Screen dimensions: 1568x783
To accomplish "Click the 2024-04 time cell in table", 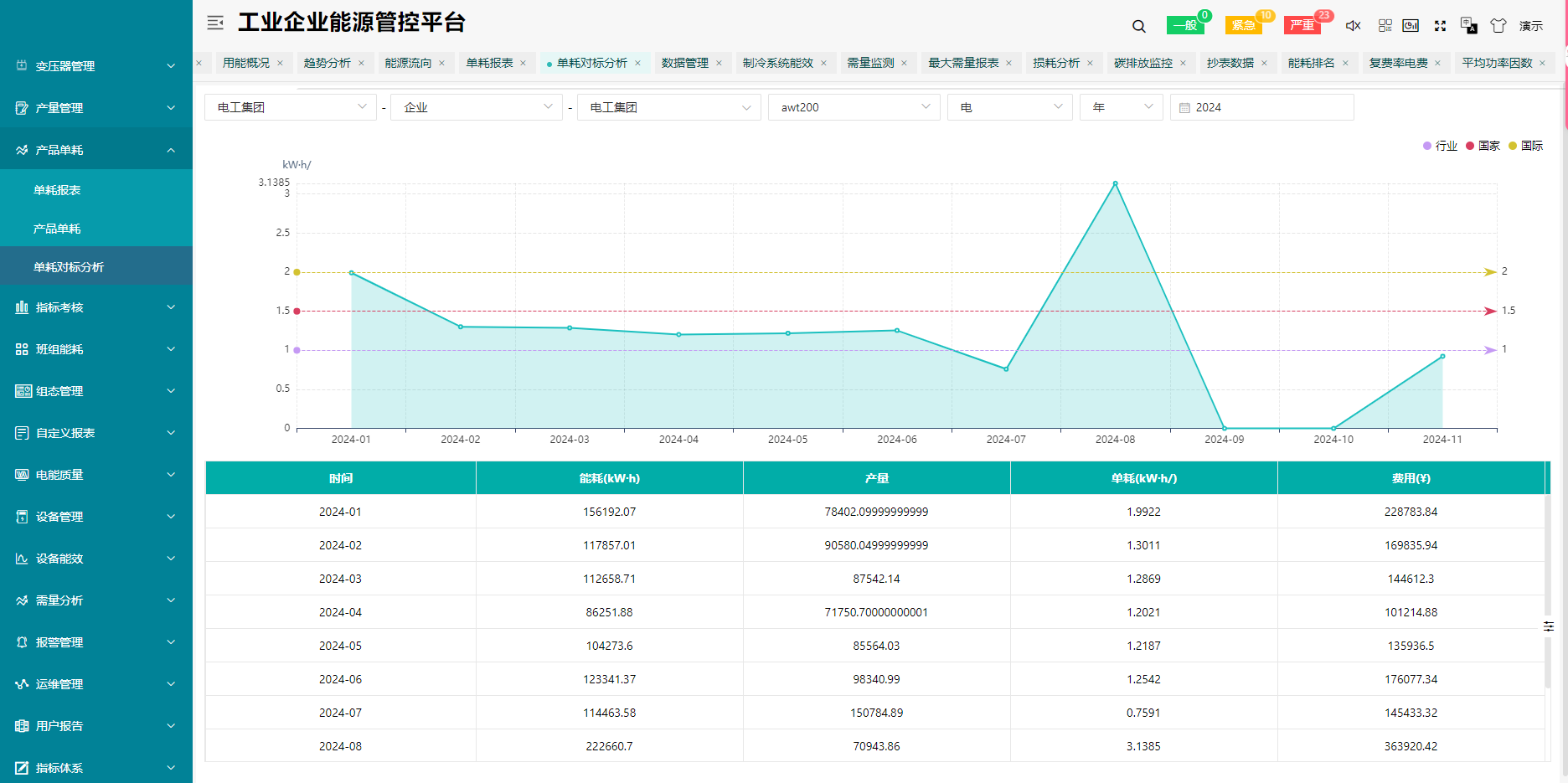I will (x=341, y=612).
